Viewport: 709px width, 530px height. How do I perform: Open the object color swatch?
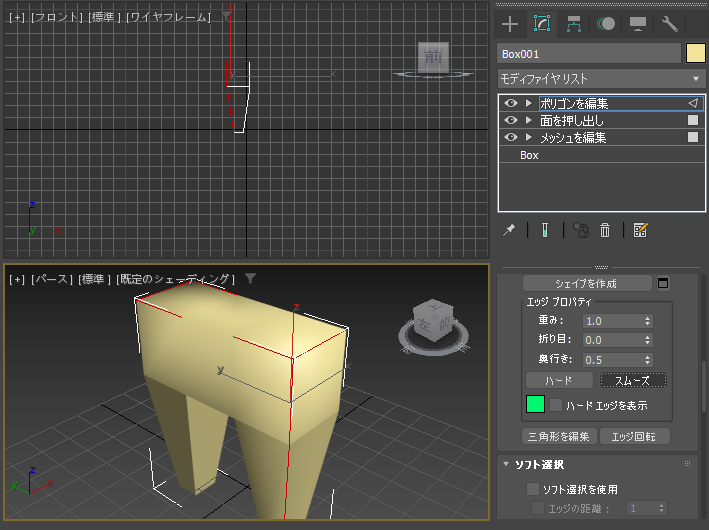pyautogui.click(x=695, y=53)
